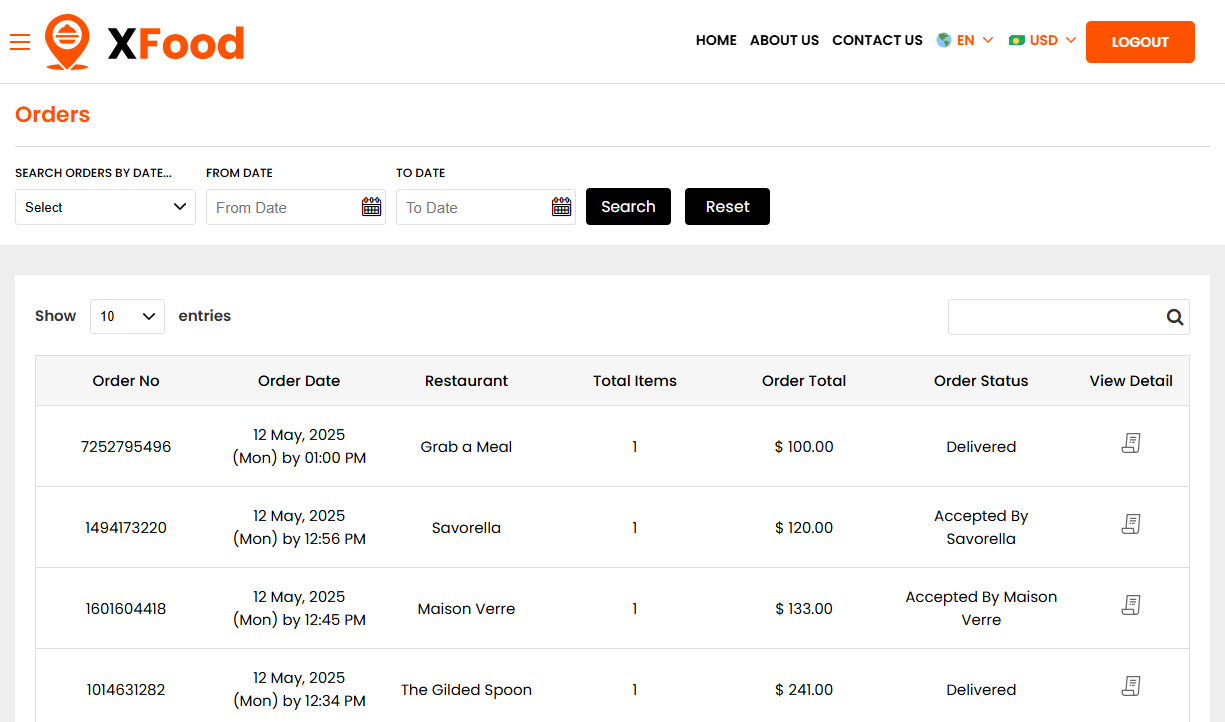Screen dimensions: 1225x722
Task: Reset the order filters
Action: click(x=727, y=206)
